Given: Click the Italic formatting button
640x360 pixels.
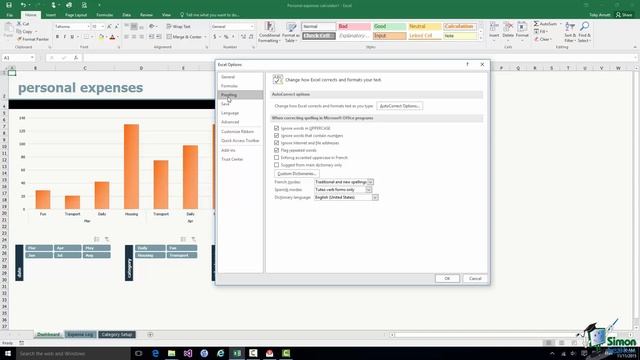Looking at the screenshot, I should click(x=64, y=37).
